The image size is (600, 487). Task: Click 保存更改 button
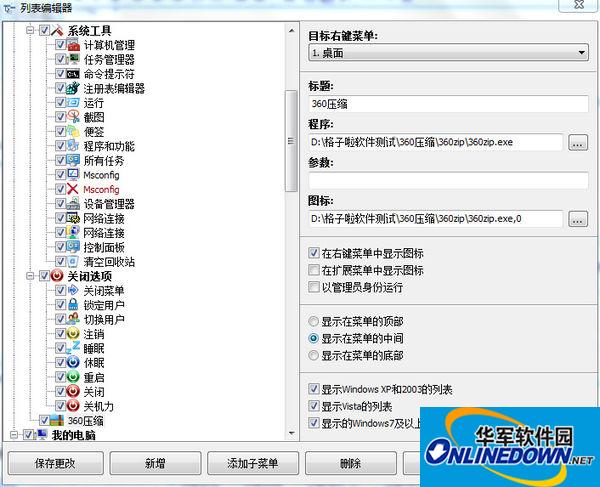[x=55, y=463]
